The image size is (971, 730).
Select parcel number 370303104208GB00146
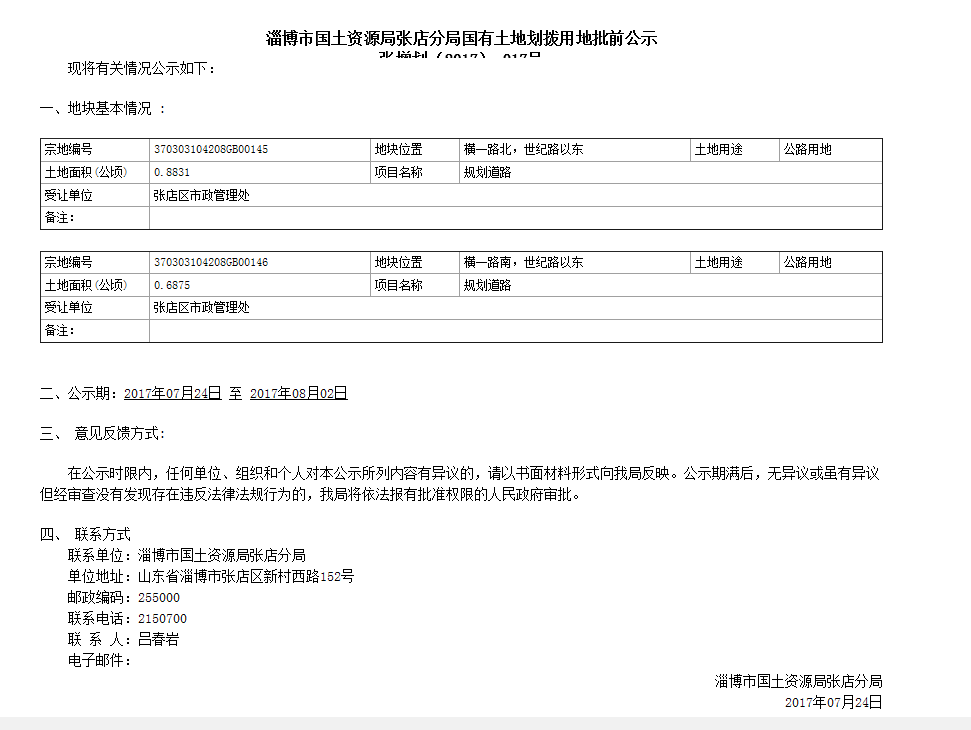click(211, 263)
